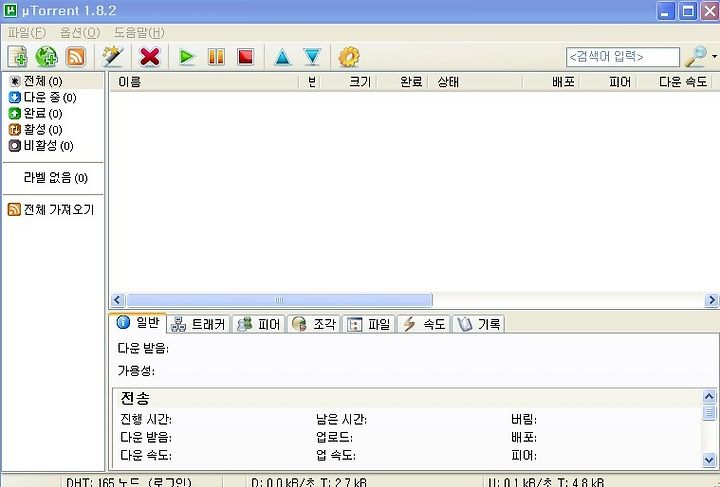The height and width of the screenshot is (487, 720).
Task: Sort by 크기 column header
Action: [x=349, y=82]
